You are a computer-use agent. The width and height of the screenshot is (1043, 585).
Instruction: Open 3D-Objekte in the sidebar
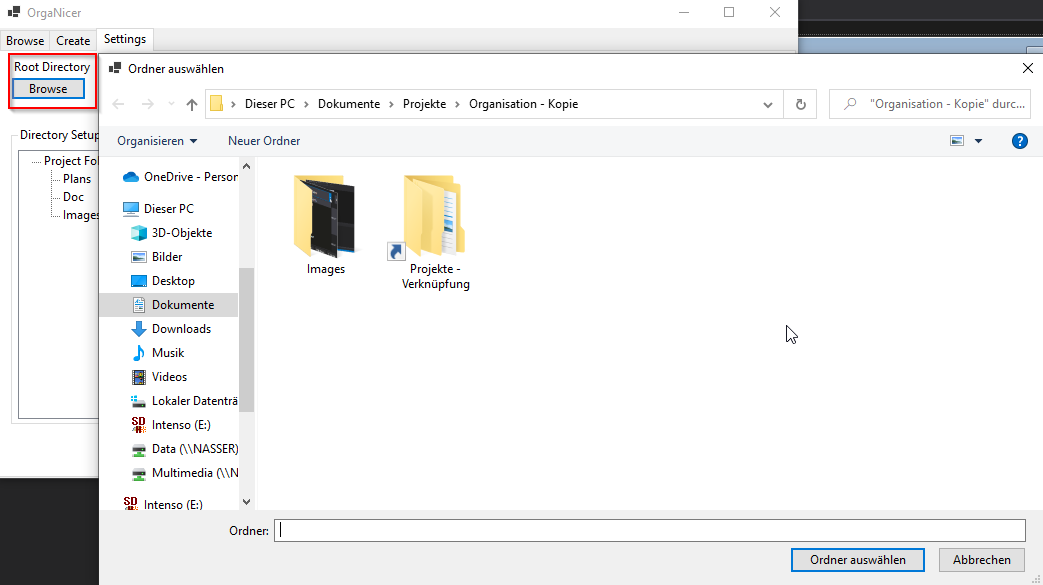[172, 233]
